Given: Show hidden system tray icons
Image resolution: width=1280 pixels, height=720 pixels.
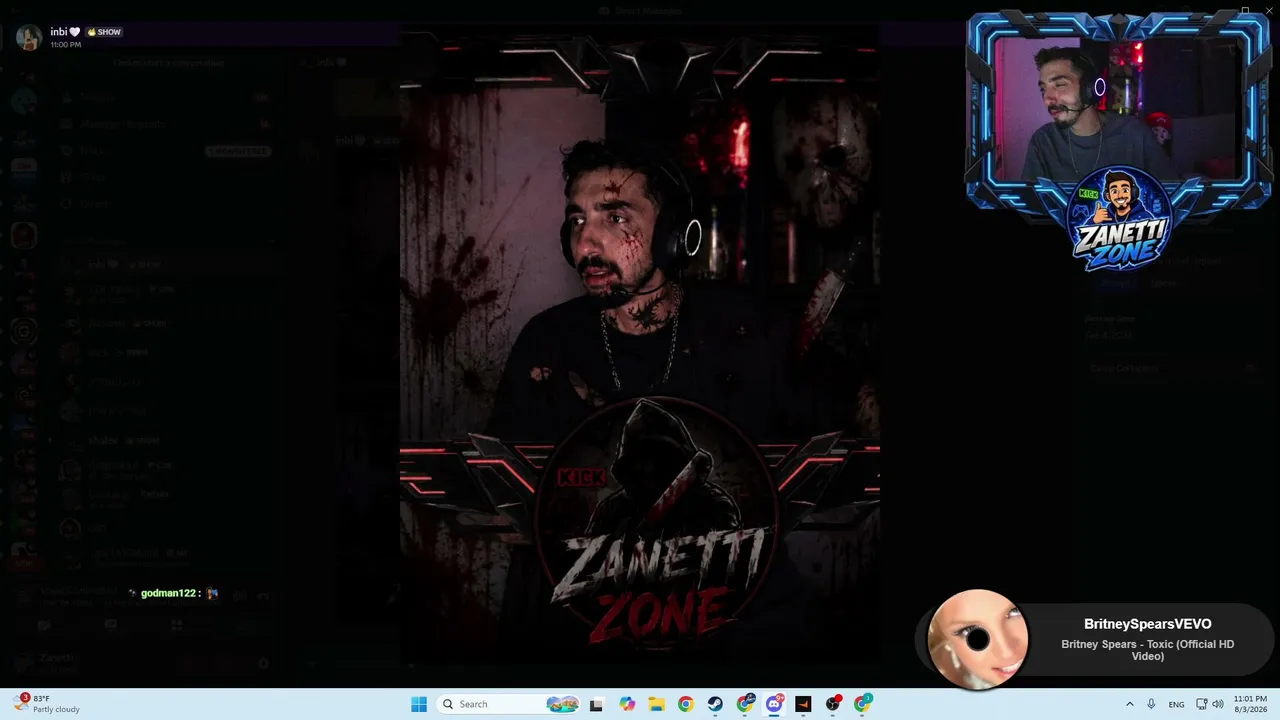Looking at the screenshot, I should point(1130,704).
